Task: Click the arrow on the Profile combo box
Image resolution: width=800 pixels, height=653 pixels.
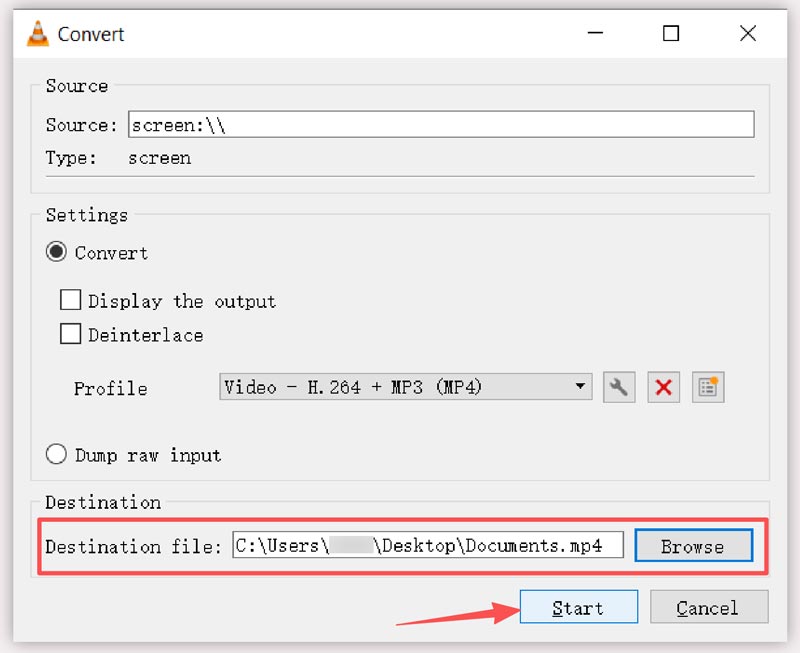Action: (580, 388)
